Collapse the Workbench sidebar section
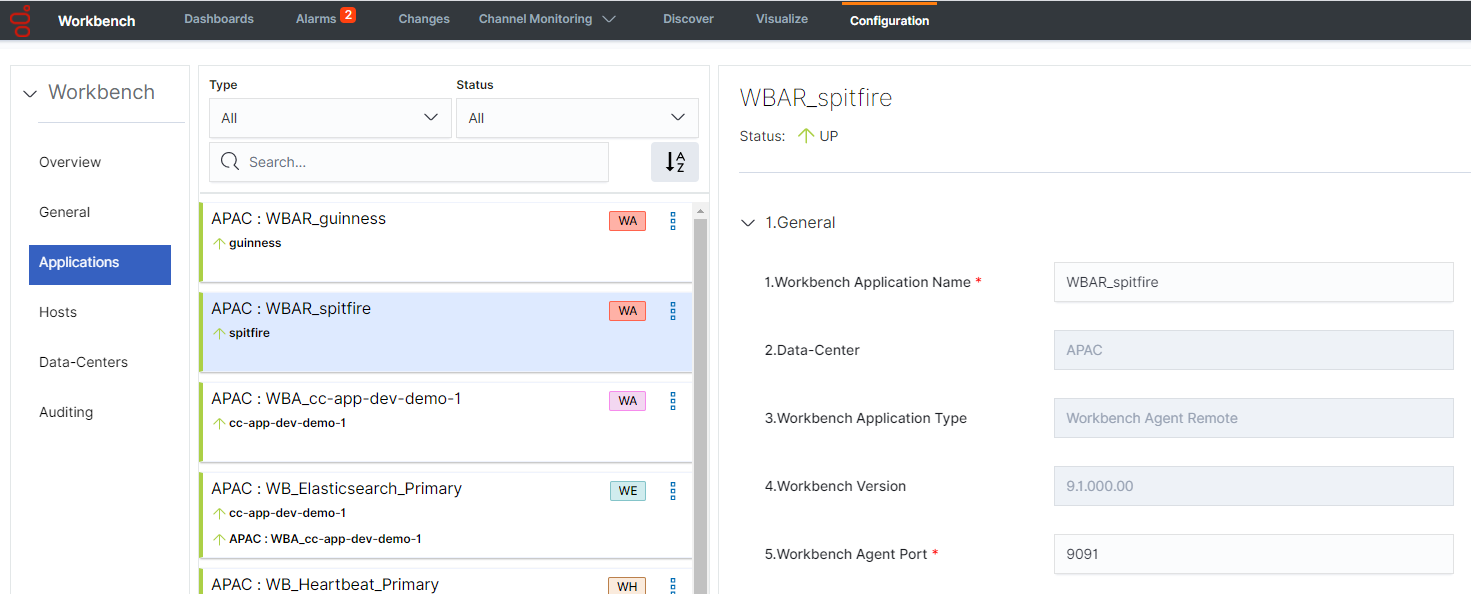 [x=30, y=93]
